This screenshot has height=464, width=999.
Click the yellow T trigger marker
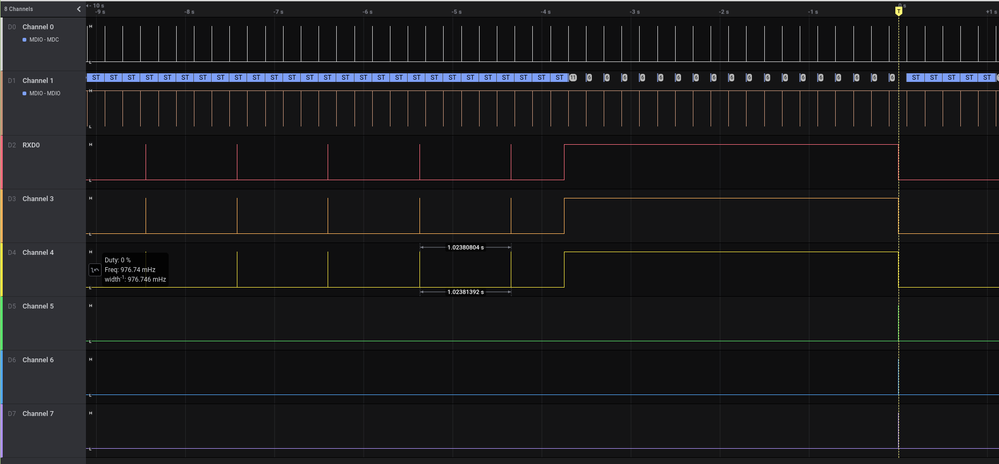[x=898, y=11]
